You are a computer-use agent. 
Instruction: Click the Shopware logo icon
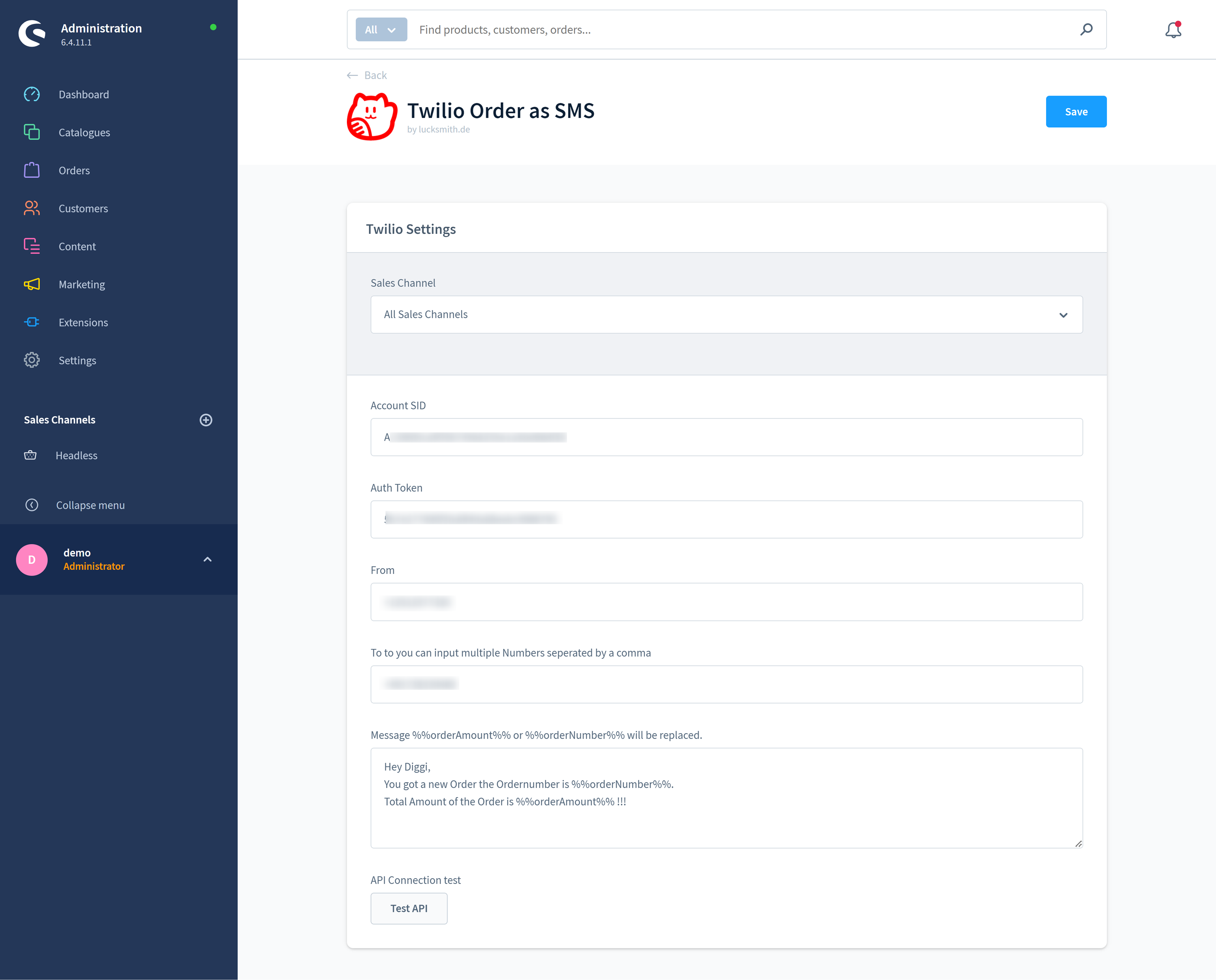[32, 33]
